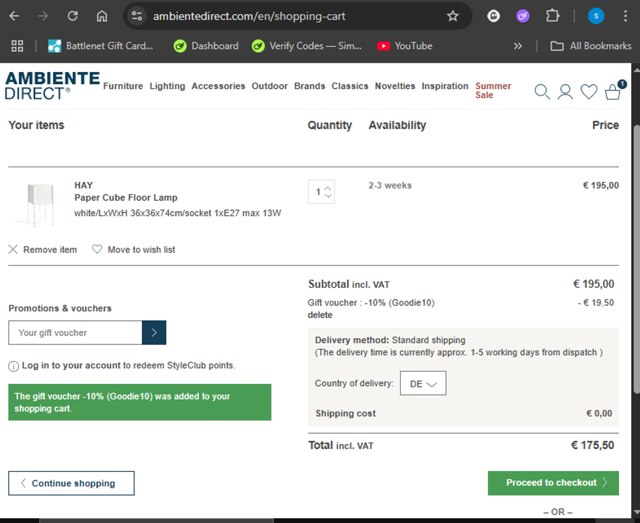Open the apps grid in bookmarks bar
The image size is (640, 523).
point(17,46)
